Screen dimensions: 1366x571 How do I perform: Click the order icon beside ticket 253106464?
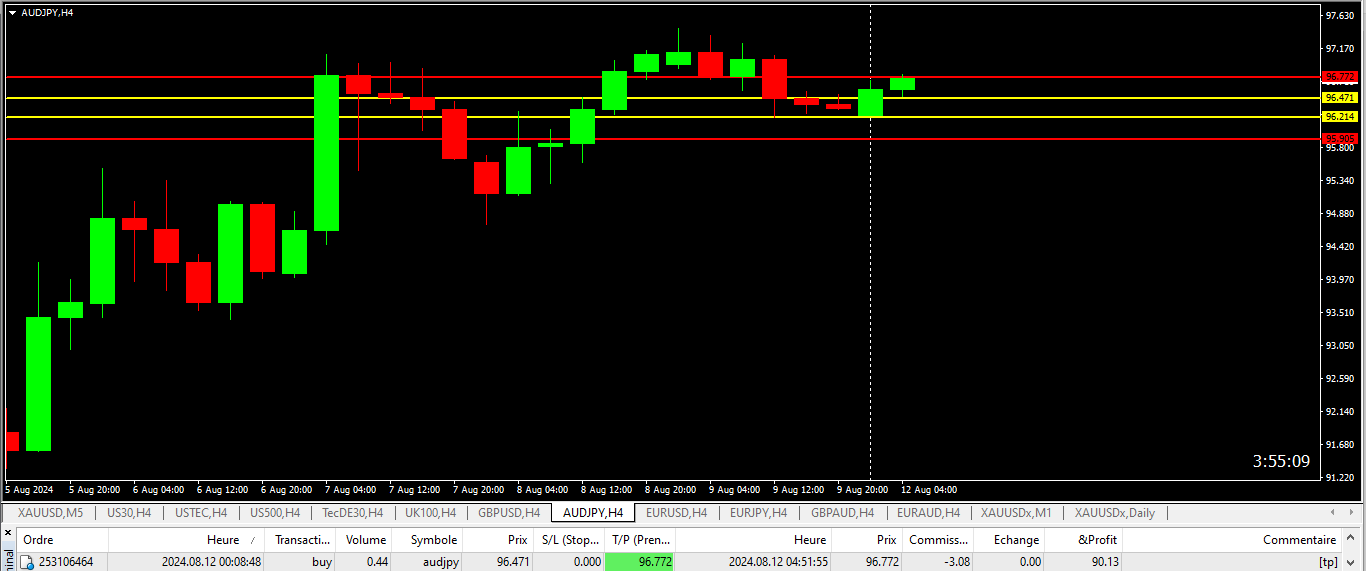(28, 562)
